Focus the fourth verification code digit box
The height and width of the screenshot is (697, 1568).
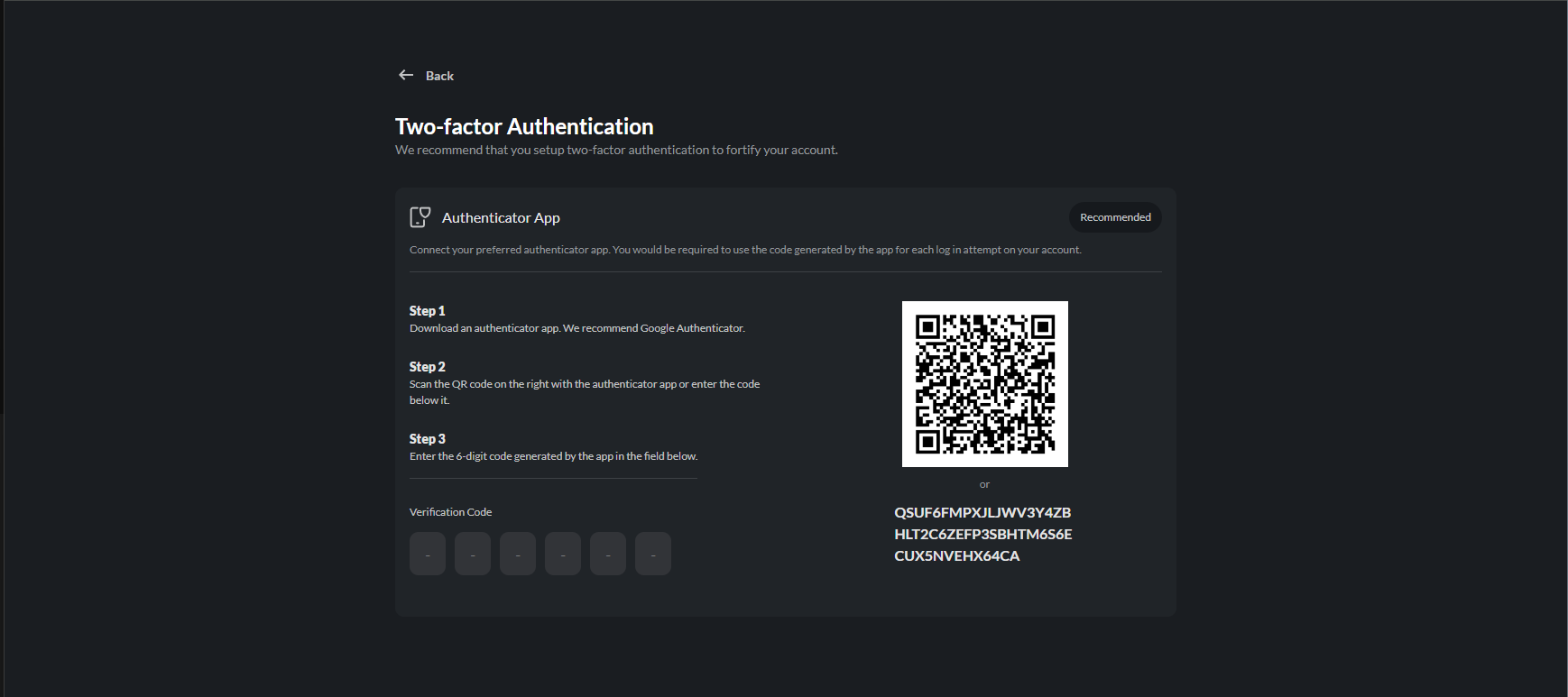click(x=563, y=554)
